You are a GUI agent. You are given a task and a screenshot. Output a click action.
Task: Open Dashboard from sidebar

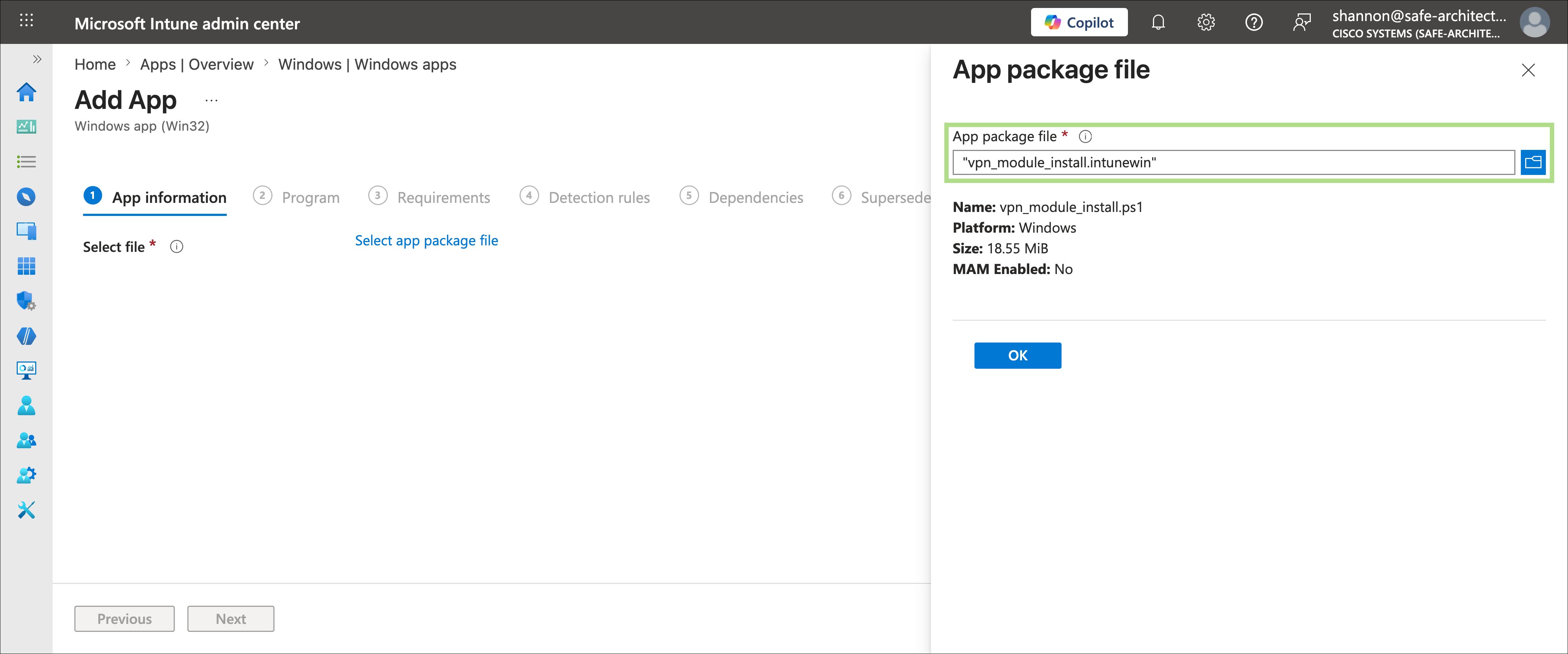(26, 127)
